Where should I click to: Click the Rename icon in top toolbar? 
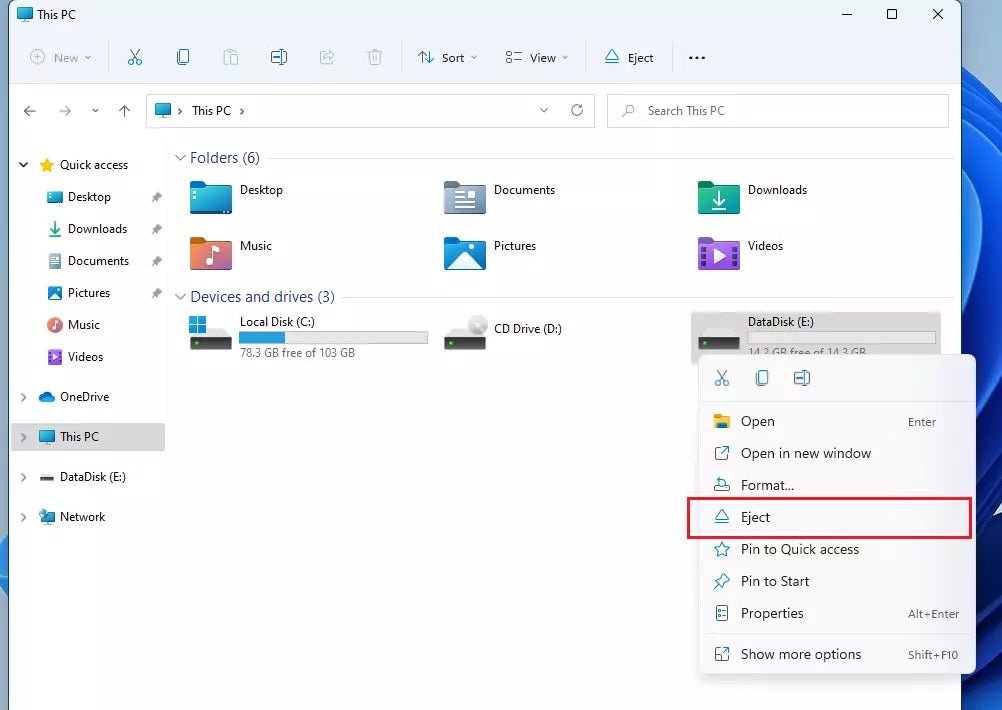[x=279, y=57]
